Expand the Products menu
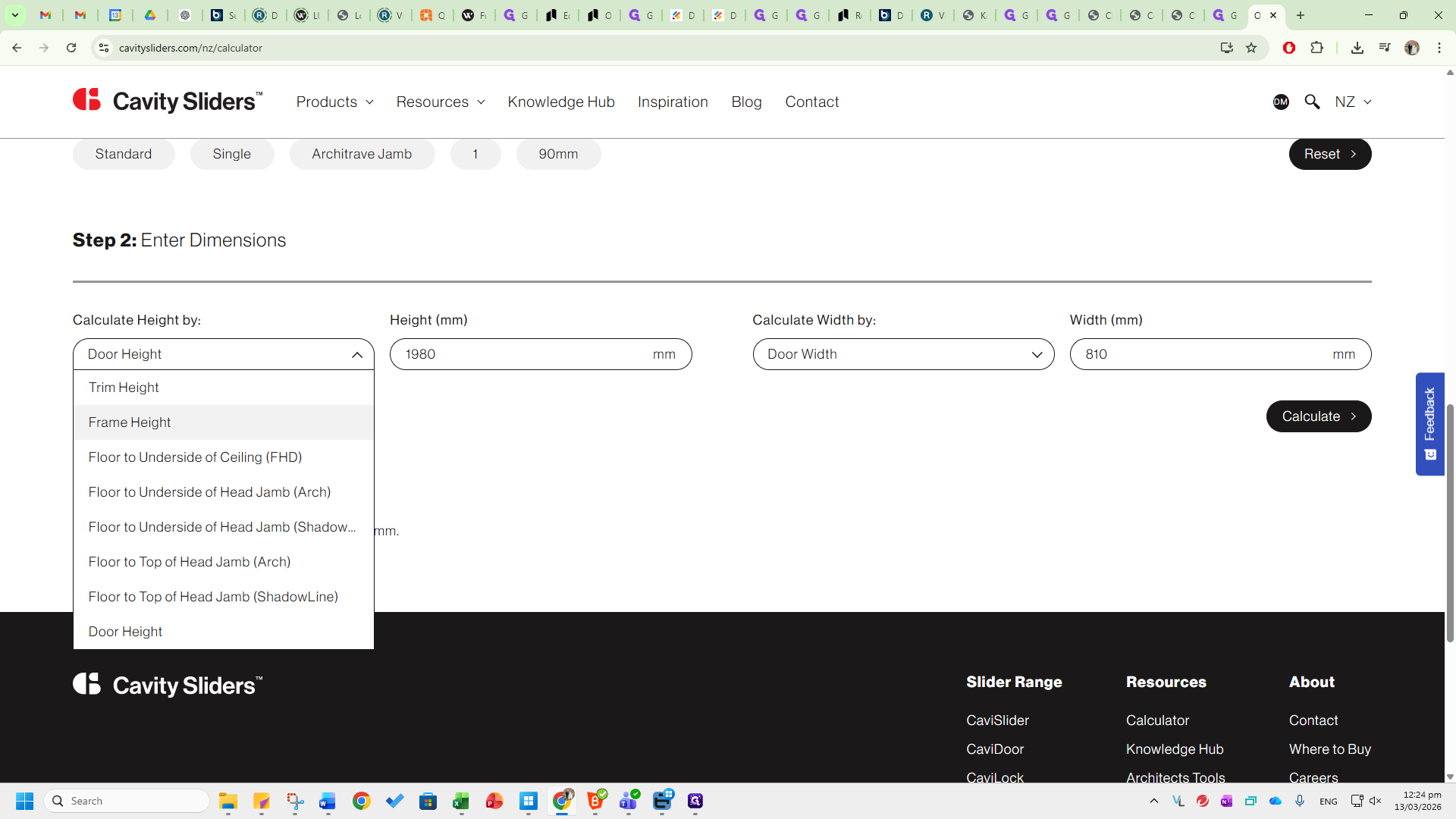Image resolution: width=1456 pixels, height=819 pixels. [x=334, y=102]
